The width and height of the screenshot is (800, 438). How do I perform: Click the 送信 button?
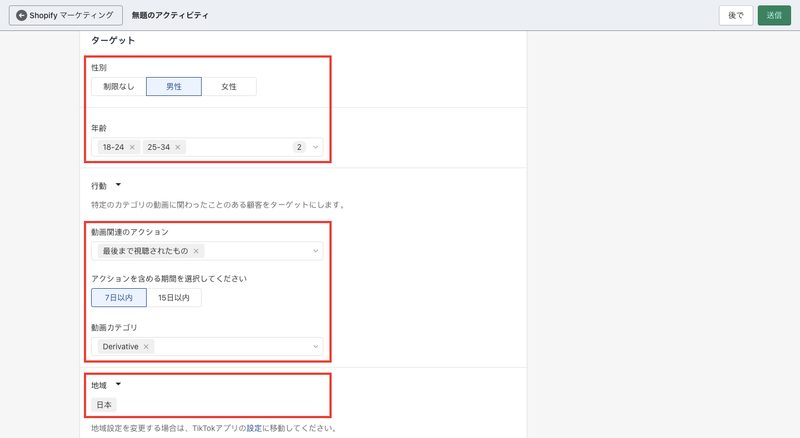(x=774, y=15)
